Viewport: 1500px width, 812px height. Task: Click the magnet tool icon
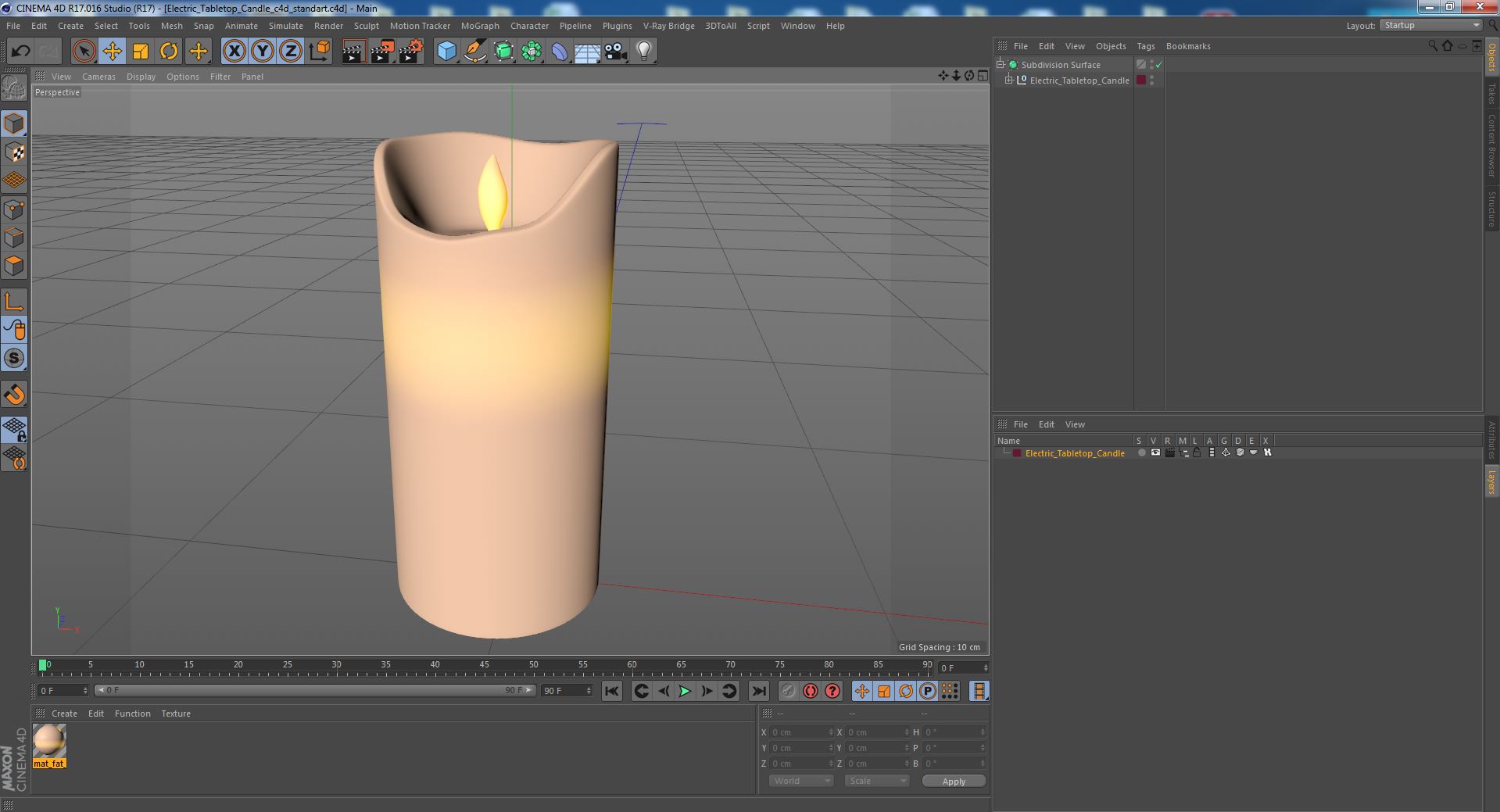click(14, 395)
